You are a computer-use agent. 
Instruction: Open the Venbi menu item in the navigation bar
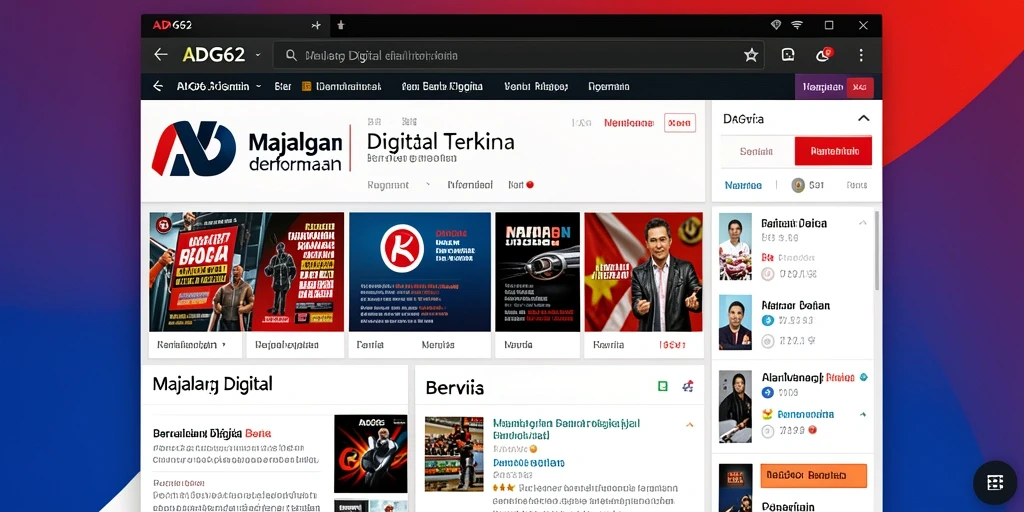coord(536,86)
